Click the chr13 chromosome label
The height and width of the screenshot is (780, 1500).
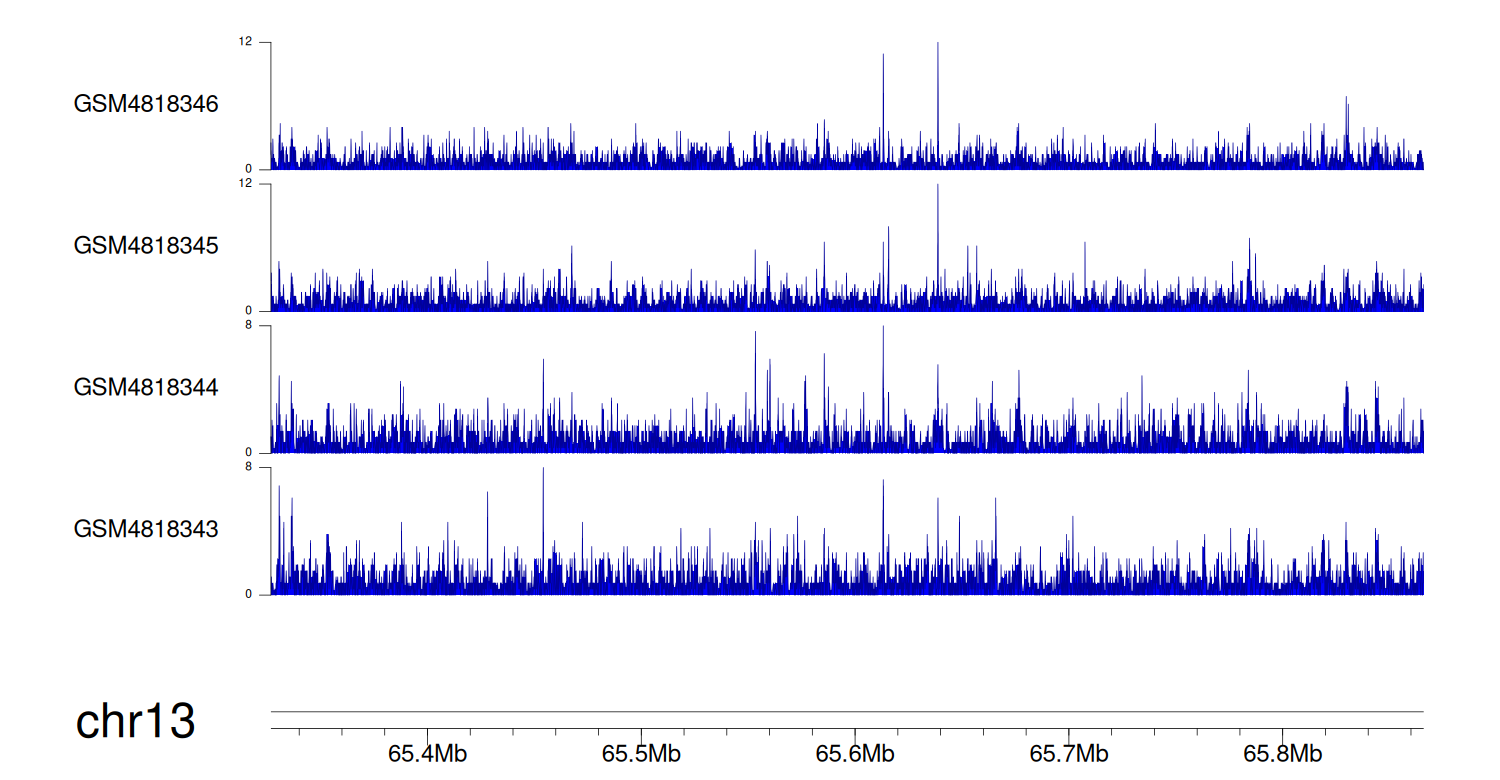135,722
